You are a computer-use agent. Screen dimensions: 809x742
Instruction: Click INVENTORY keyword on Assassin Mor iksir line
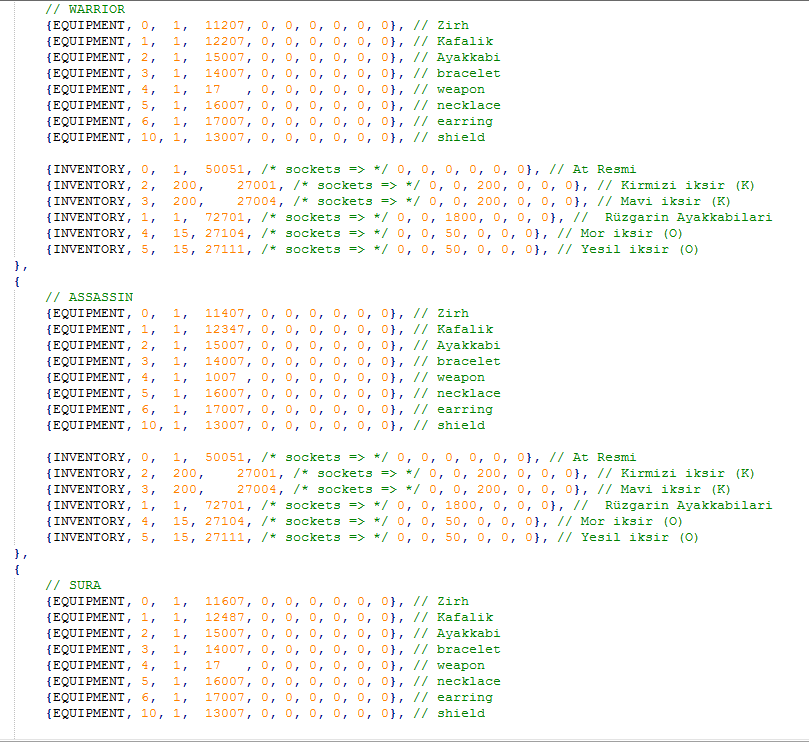click(89, 521)
